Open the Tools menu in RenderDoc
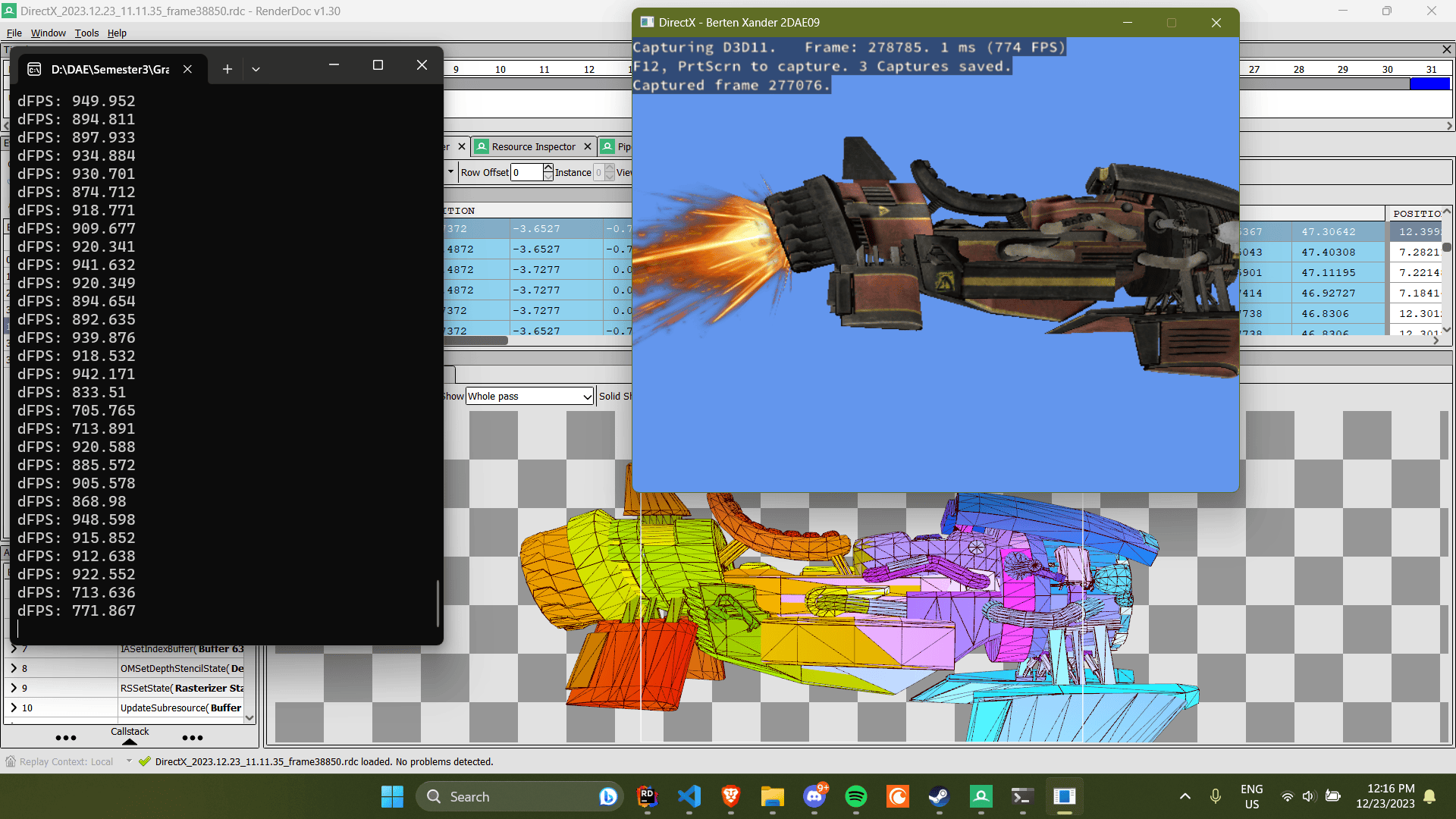 87,33
